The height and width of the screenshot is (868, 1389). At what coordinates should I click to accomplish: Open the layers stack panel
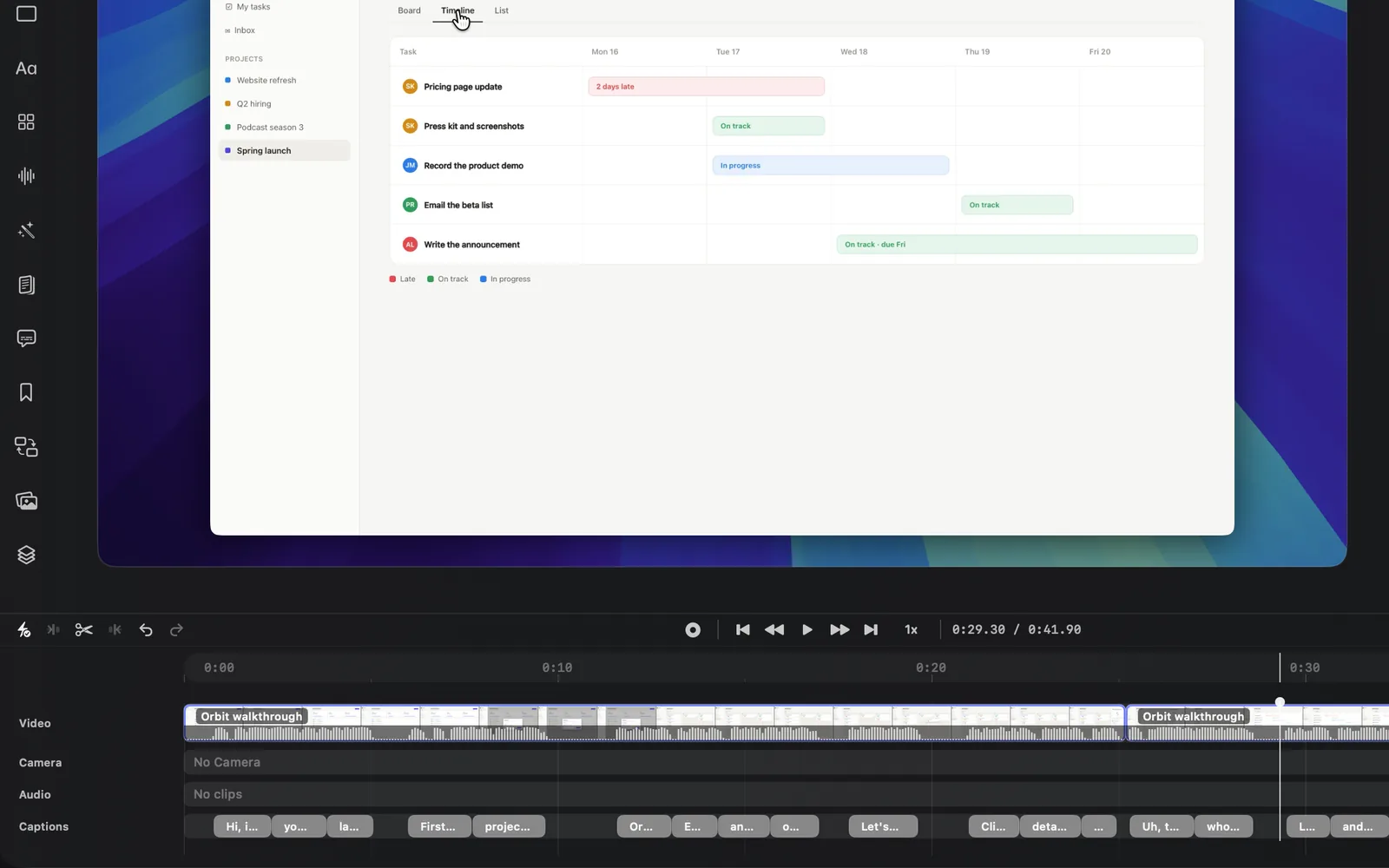coord(26,555)
